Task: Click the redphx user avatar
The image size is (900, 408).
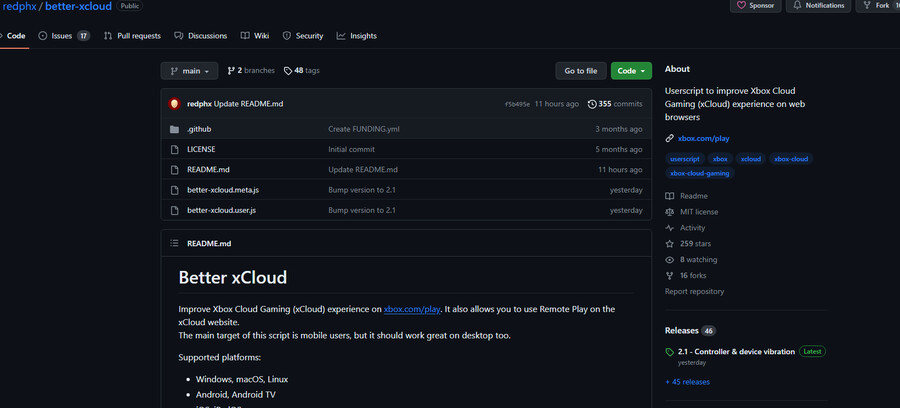Action: (x=174, y=104)
